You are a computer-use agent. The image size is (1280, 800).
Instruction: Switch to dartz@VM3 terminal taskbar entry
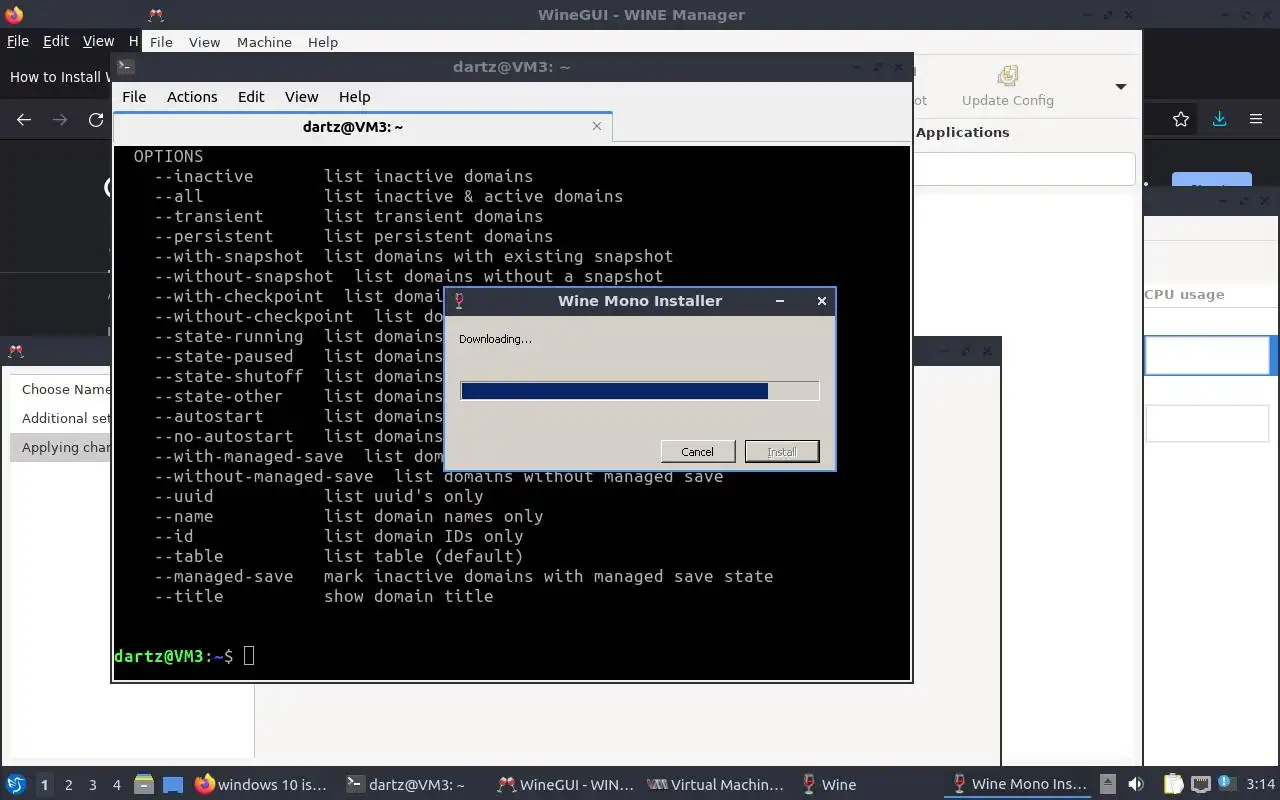(406, 785)
